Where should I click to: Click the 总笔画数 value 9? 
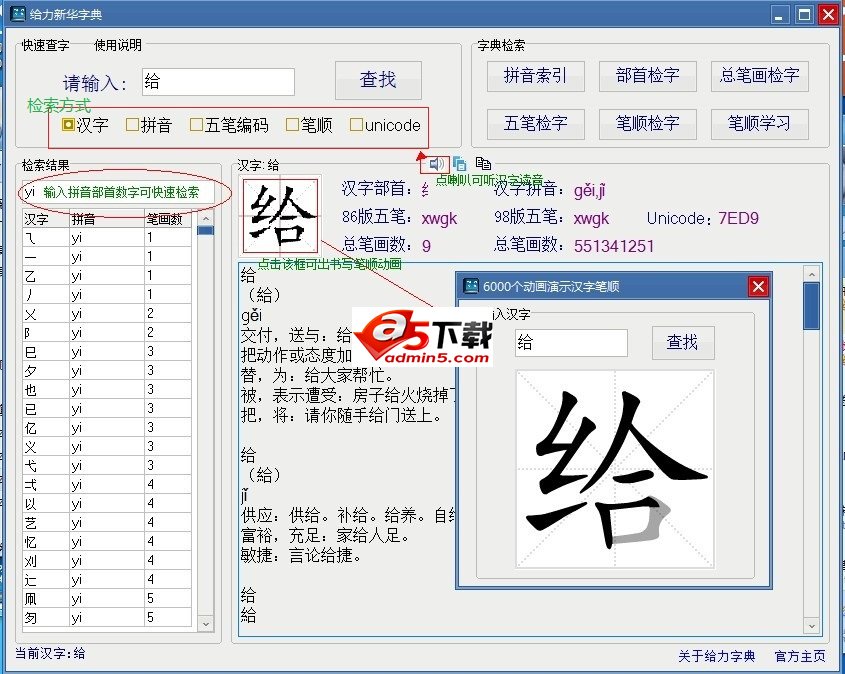pyautogui.click(x=426, y=246)
